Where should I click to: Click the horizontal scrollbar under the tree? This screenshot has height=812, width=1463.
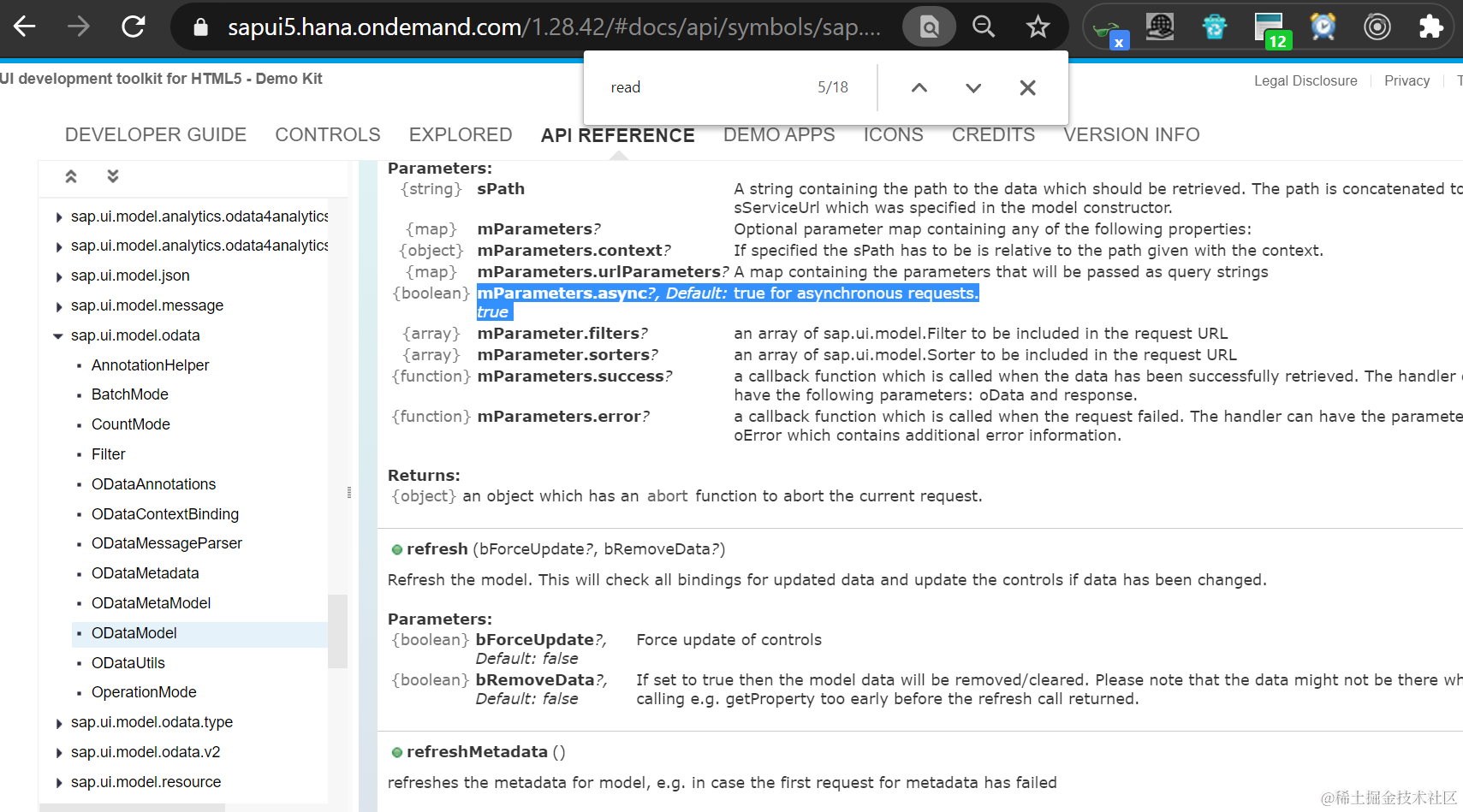(x=133, y=808)
